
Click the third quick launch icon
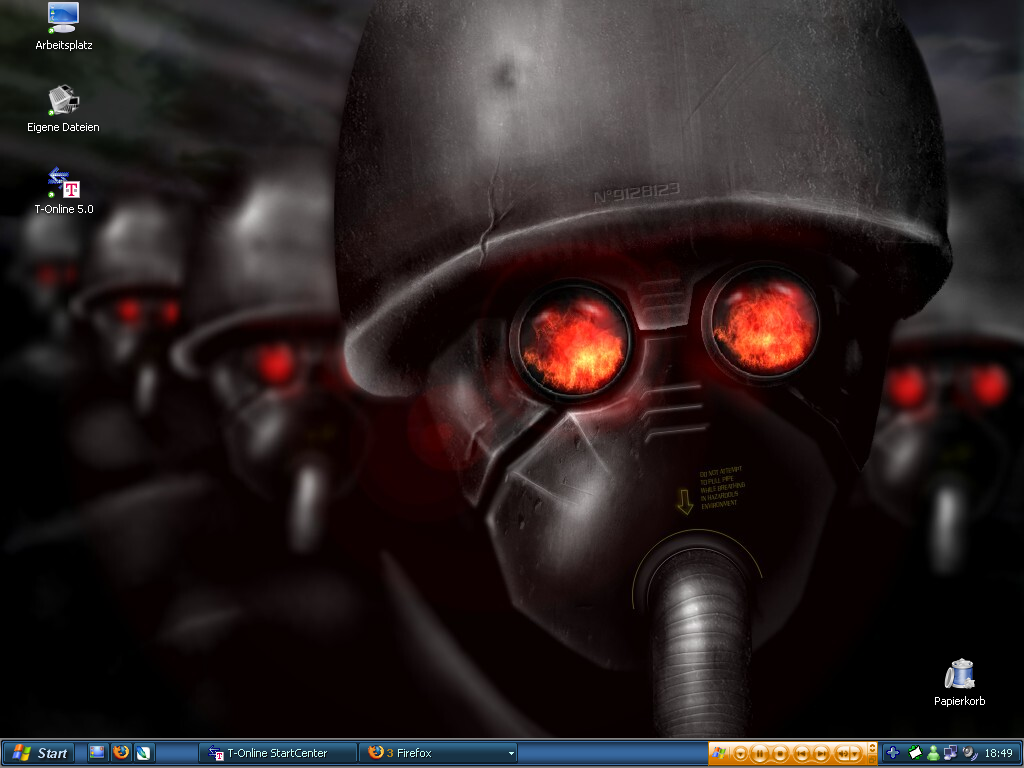(144, 753)
